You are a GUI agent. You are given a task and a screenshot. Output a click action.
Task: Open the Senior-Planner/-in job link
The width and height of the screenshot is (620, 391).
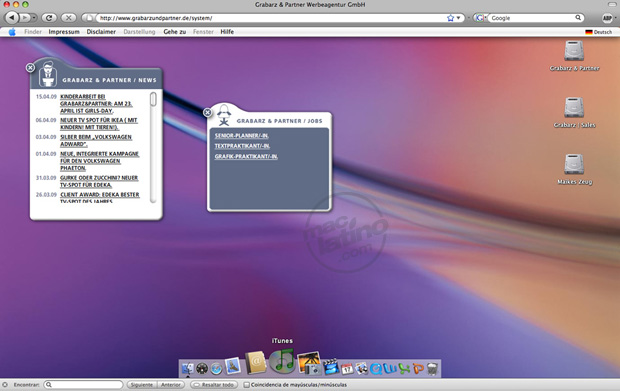(242, 136)
